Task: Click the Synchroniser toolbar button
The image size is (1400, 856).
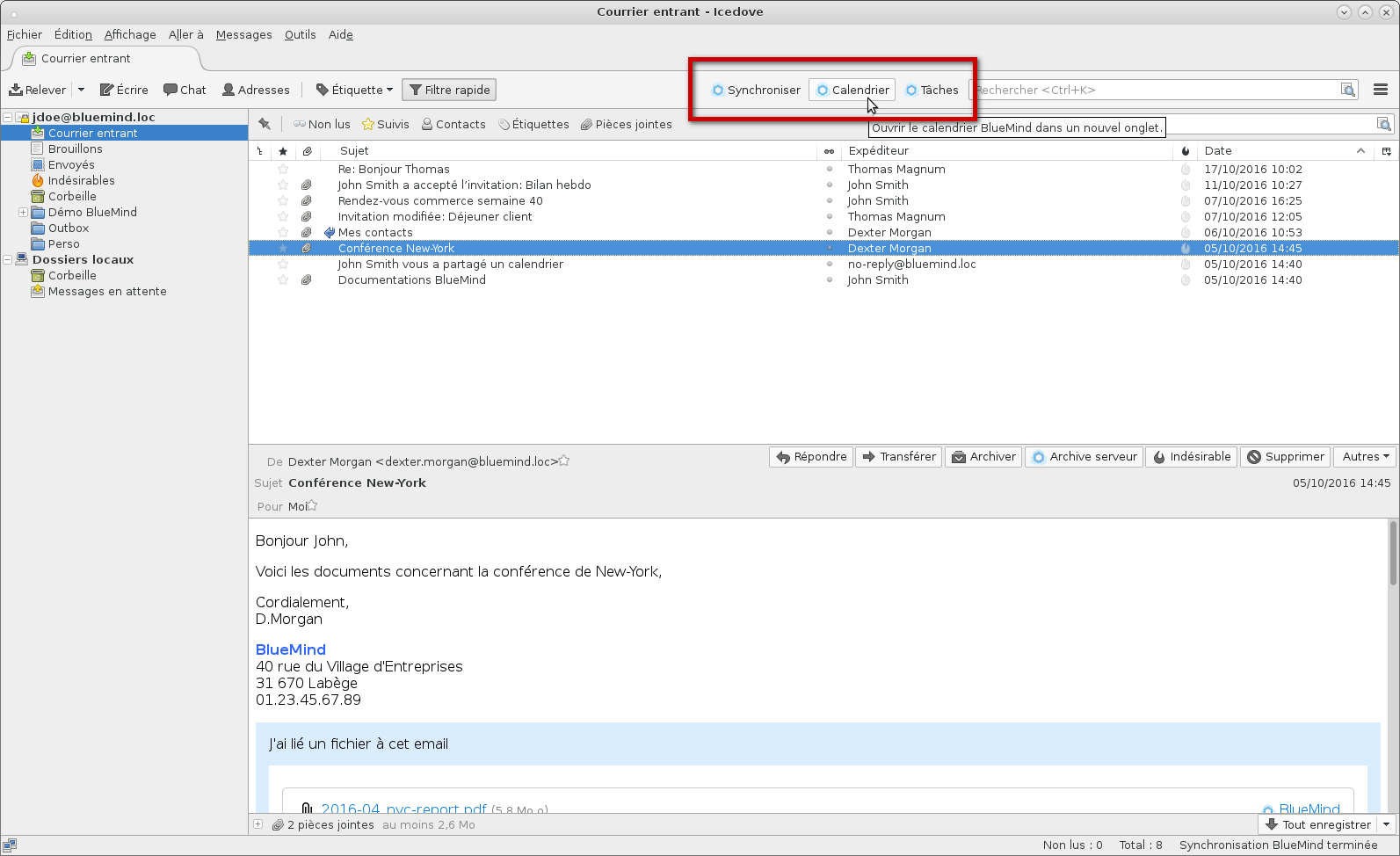Action: pyautogui.click(x=756, y=90)
